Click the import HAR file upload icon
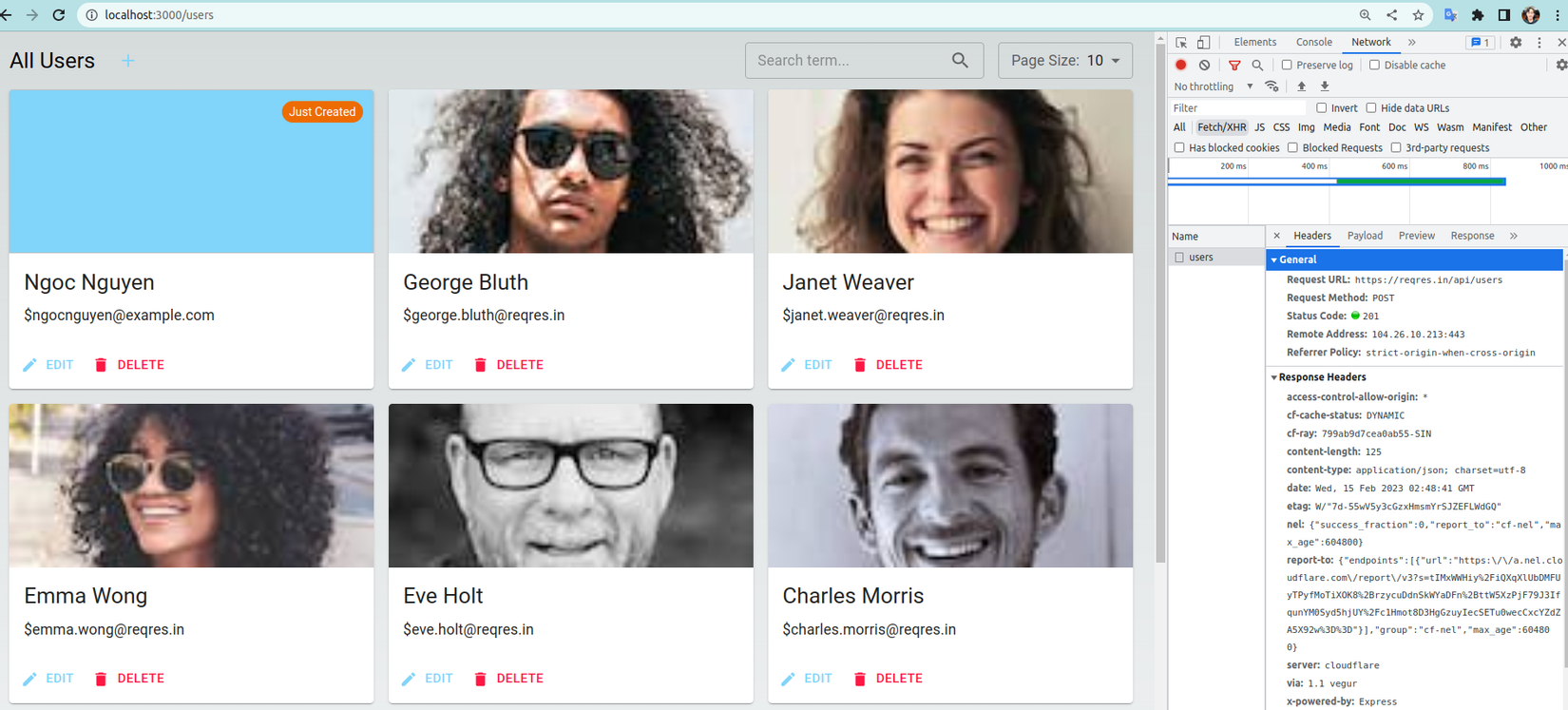The image size is (1568, 710). [x=1302, y=86]
